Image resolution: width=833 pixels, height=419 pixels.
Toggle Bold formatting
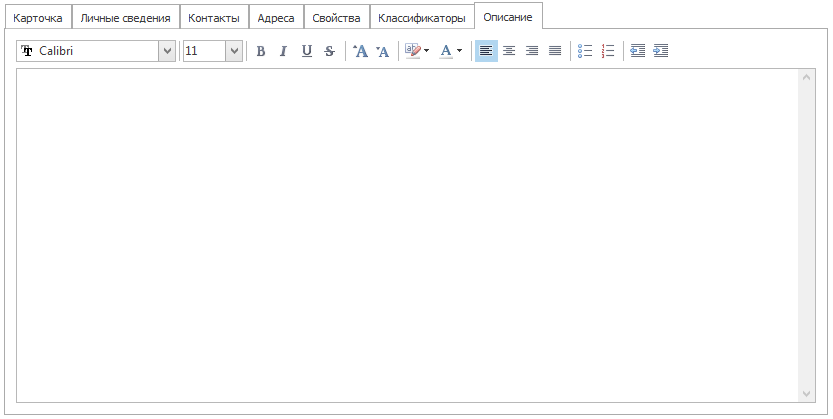click(260, 51)
